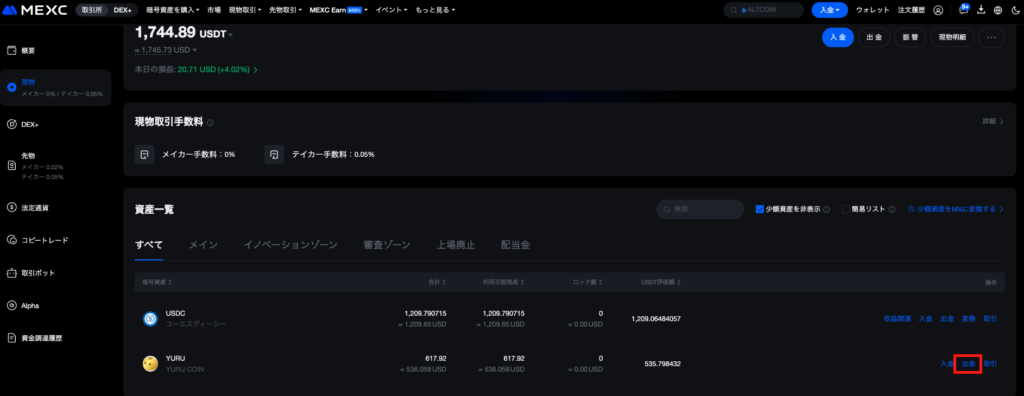Select the メイン tab

click(203, 245)
